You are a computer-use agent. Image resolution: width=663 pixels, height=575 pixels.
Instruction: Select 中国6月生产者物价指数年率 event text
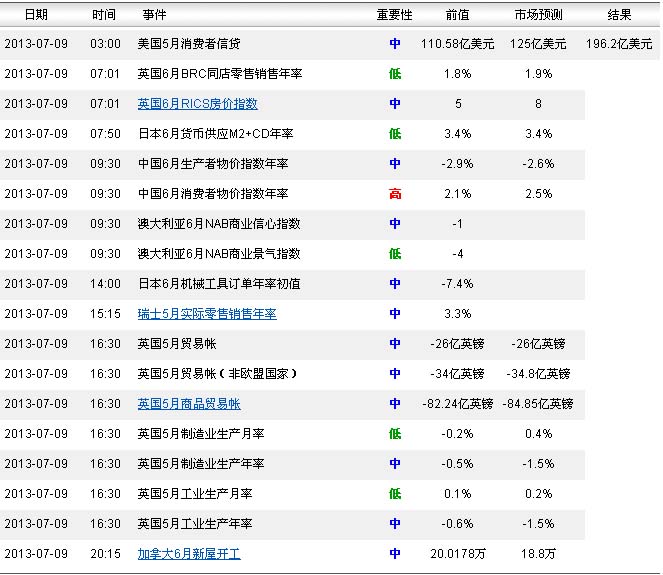(213, 164)
